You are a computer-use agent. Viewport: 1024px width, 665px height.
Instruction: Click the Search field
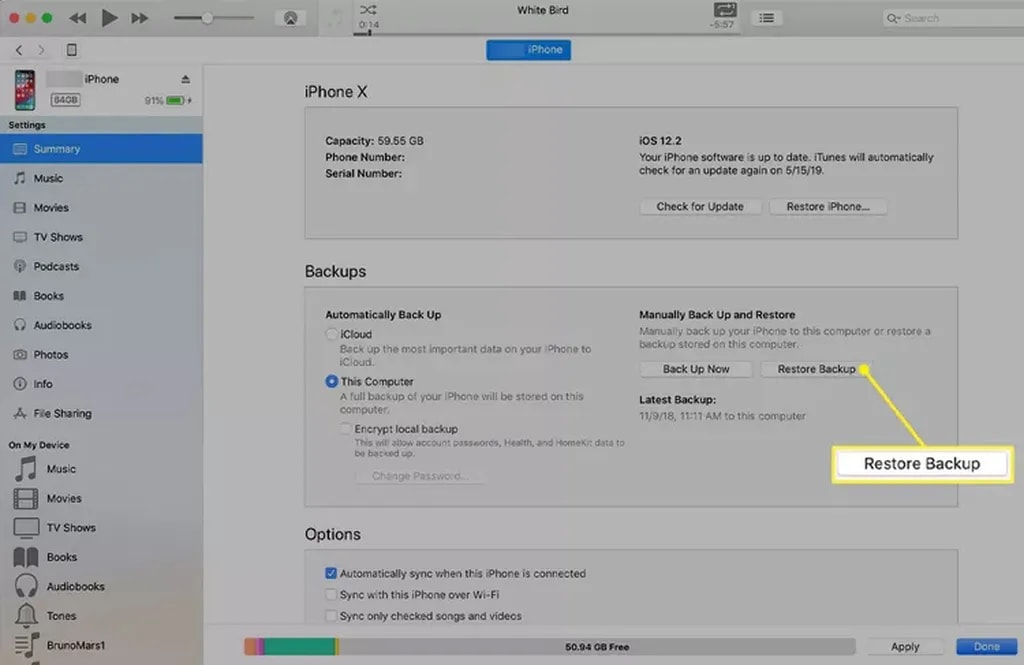(950, 18)
